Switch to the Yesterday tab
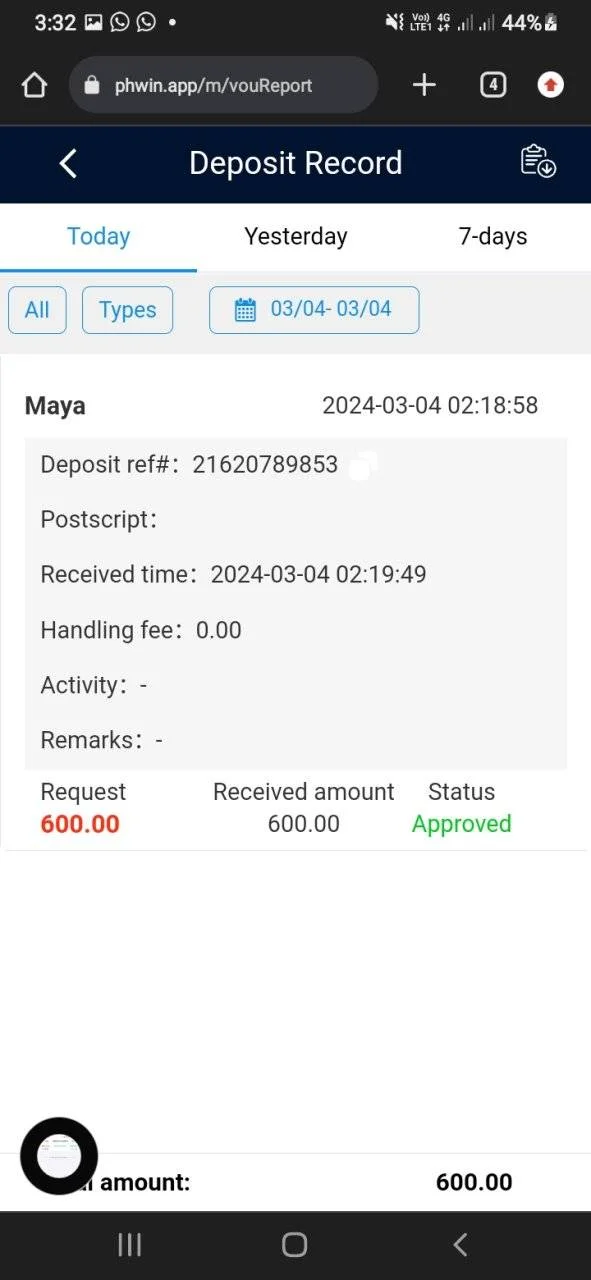The image size is (591, 1280). click(x=296, y=237)
